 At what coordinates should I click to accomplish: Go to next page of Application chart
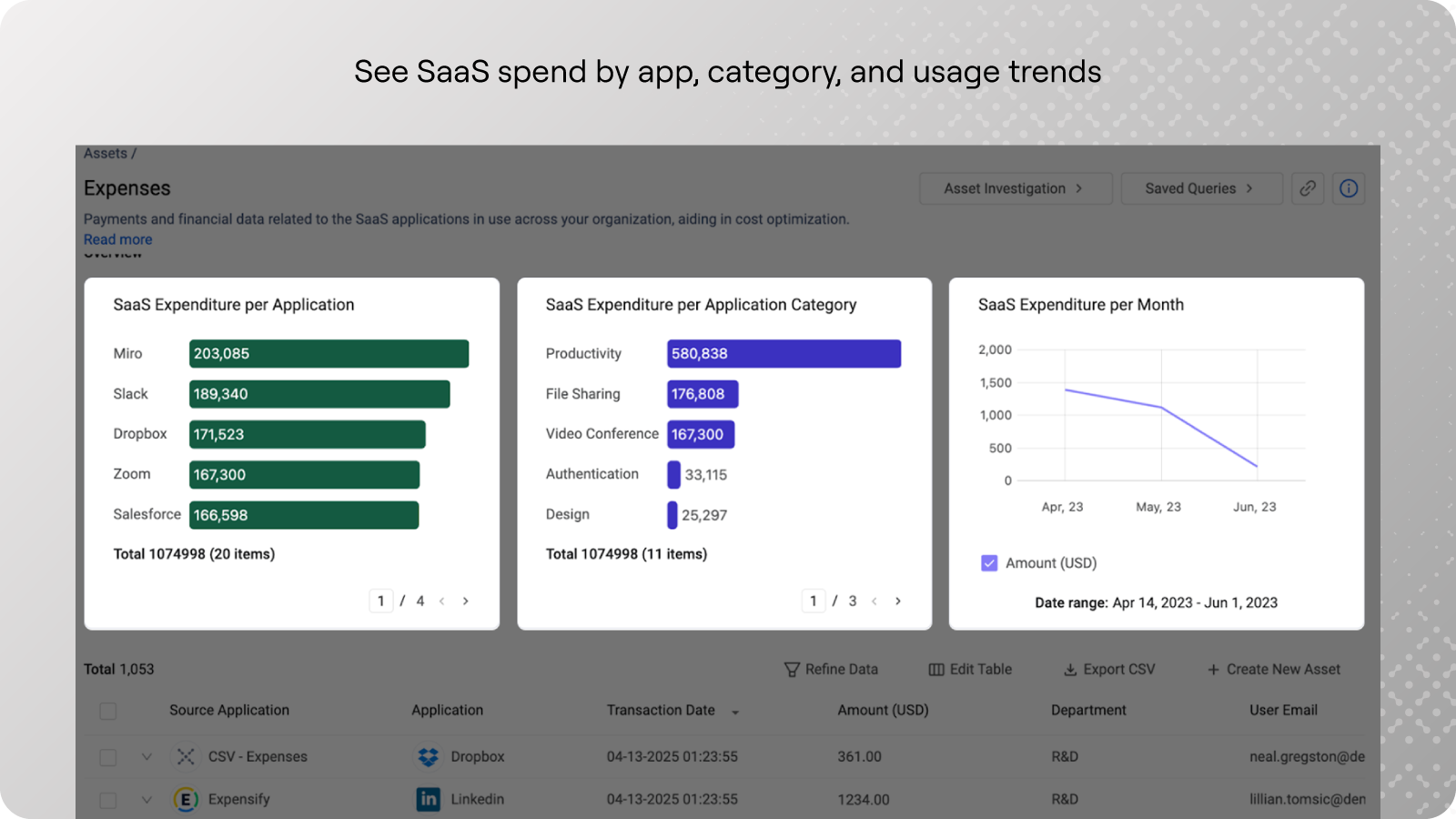pyautogui.click(x=466, y=601)
